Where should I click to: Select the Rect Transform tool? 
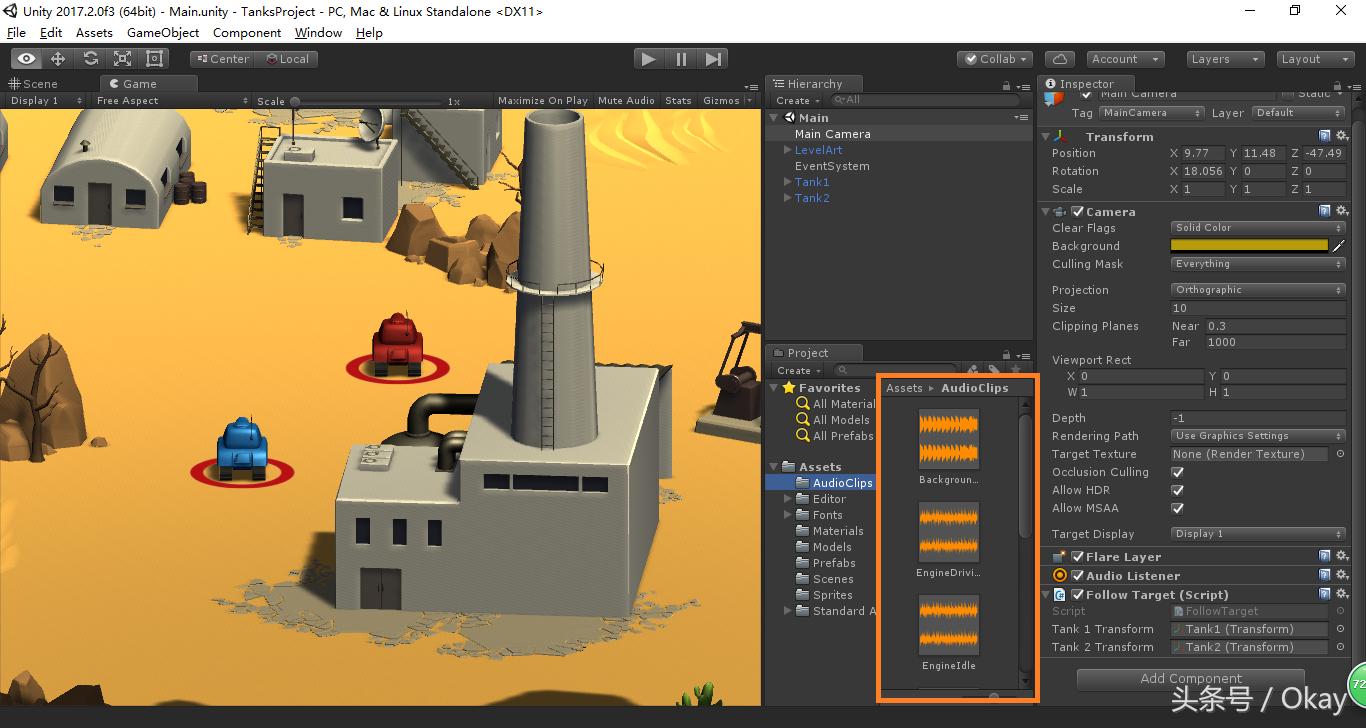[153, 58]
